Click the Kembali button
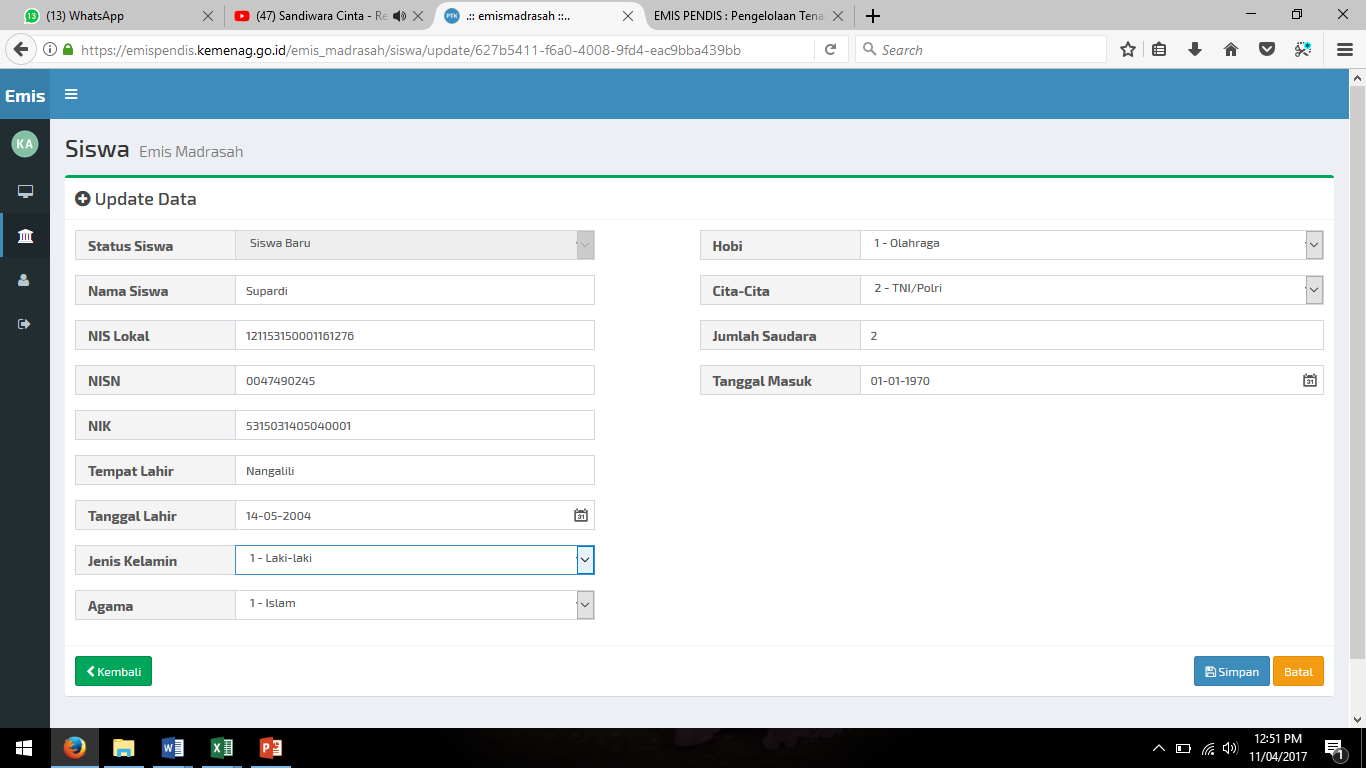This screenshot has width=1366, height=768. tap(113, 671)
